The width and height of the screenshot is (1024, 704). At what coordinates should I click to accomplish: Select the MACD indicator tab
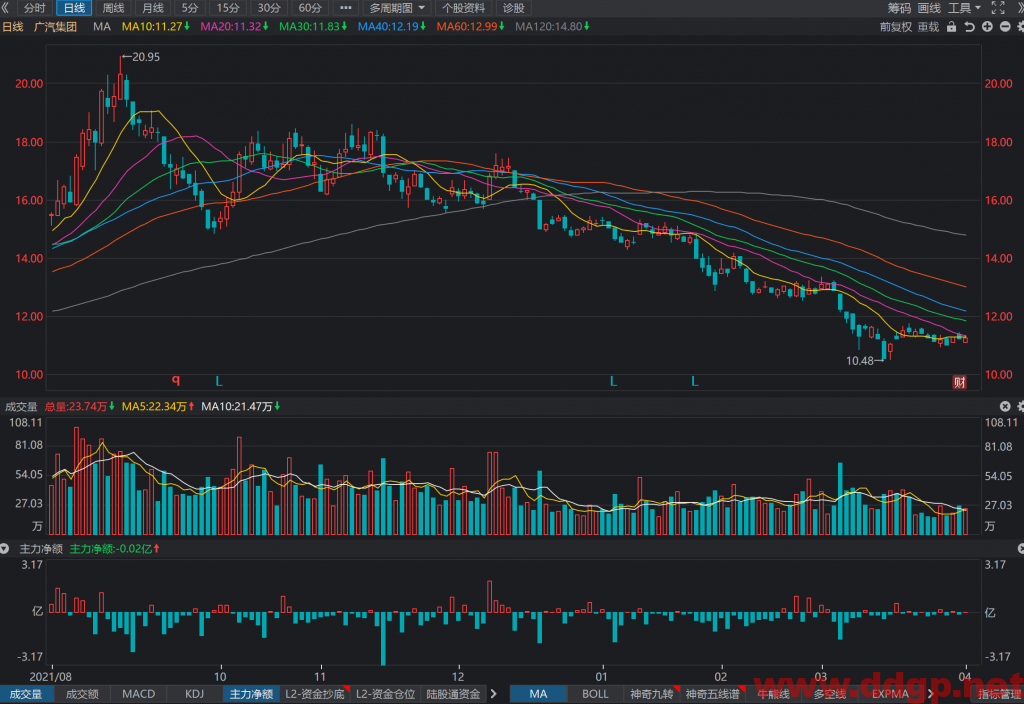(x=138, y=694)
